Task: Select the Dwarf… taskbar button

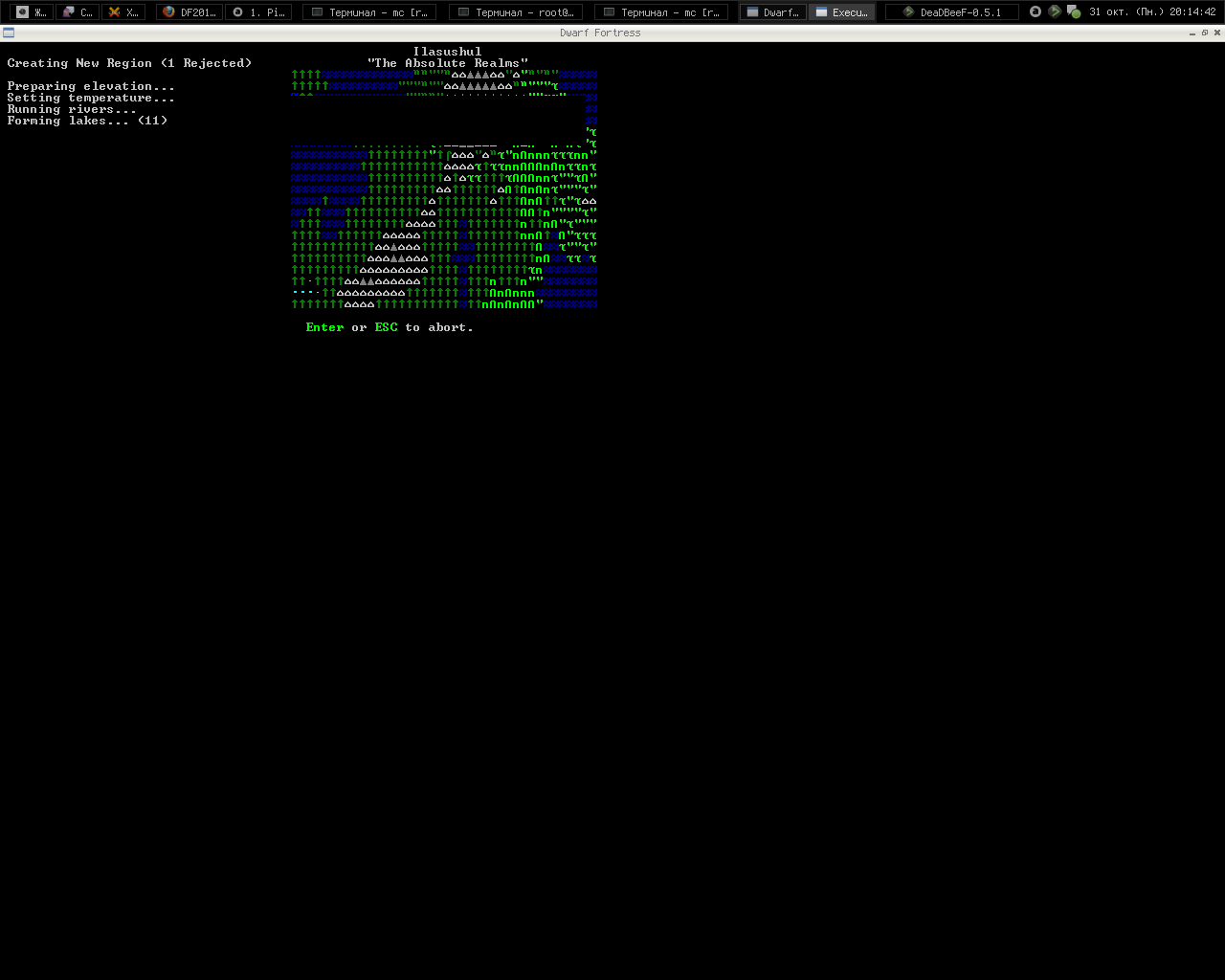Action: tap(772, 12)
